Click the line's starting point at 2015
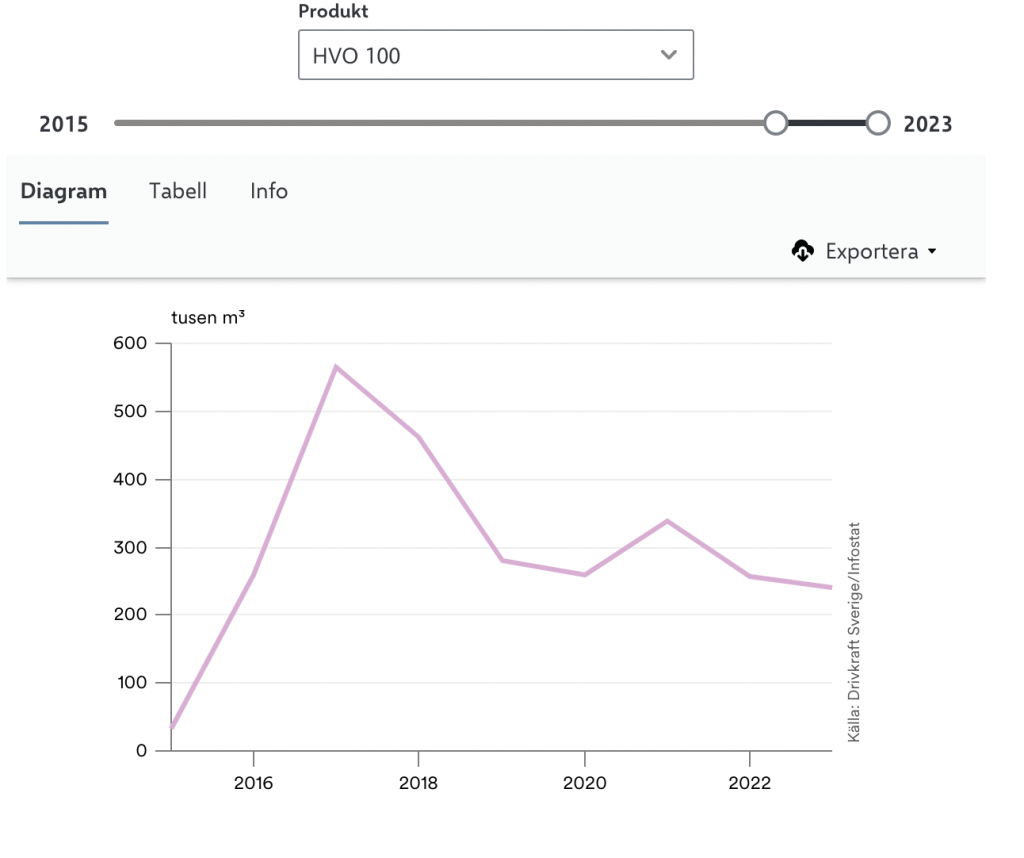The height and width of the screenshot is (858, 1024). (172, 729)
